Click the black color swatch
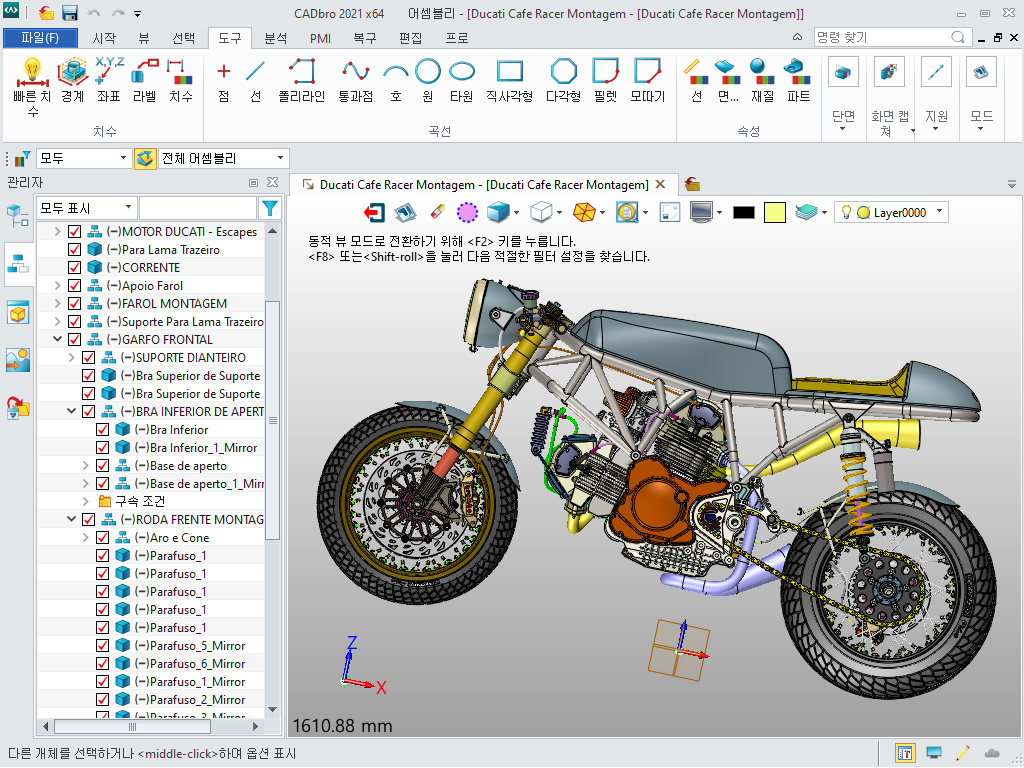 pos(744,212)
